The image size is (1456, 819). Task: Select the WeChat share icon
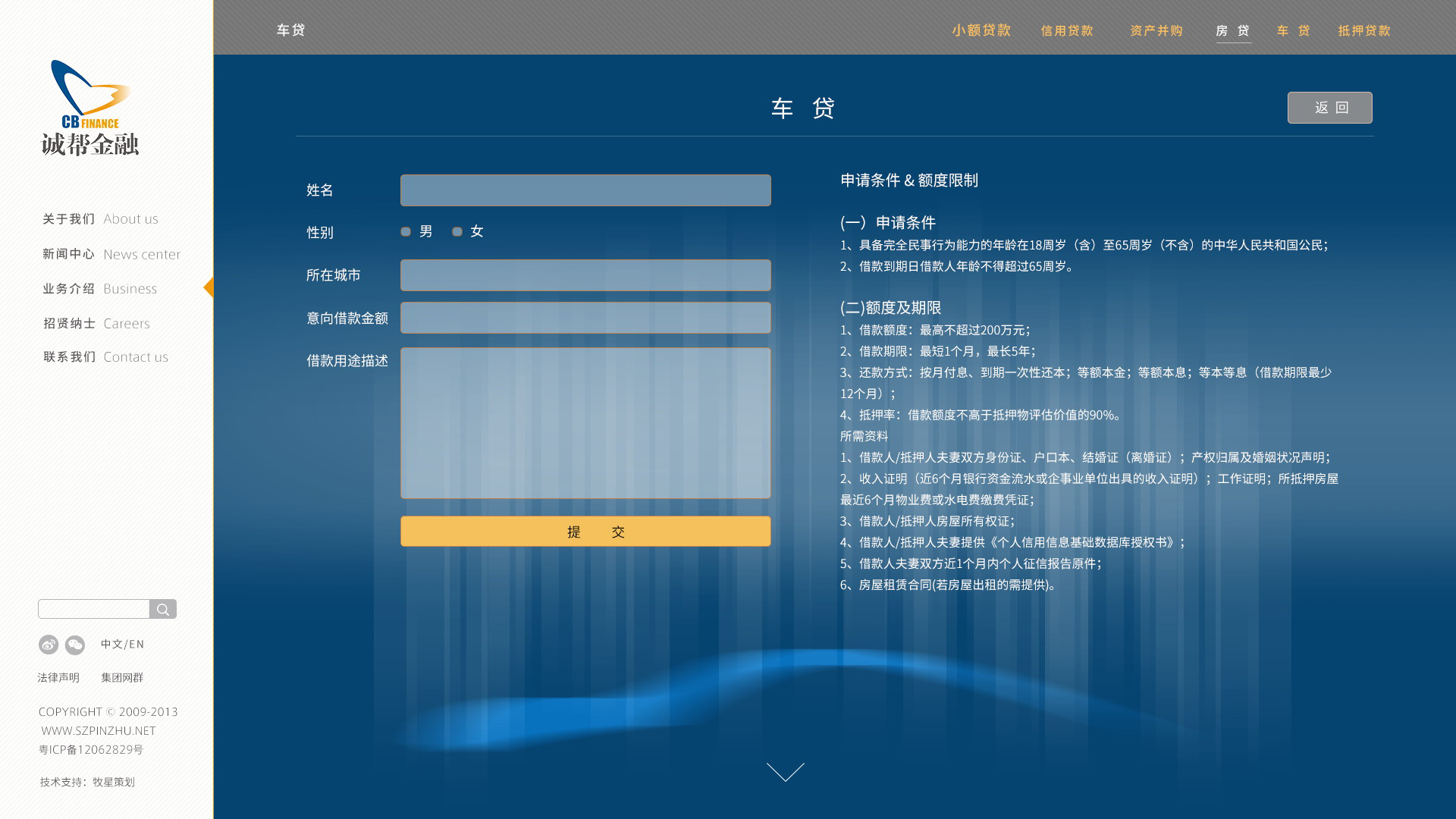click(74, 645)
